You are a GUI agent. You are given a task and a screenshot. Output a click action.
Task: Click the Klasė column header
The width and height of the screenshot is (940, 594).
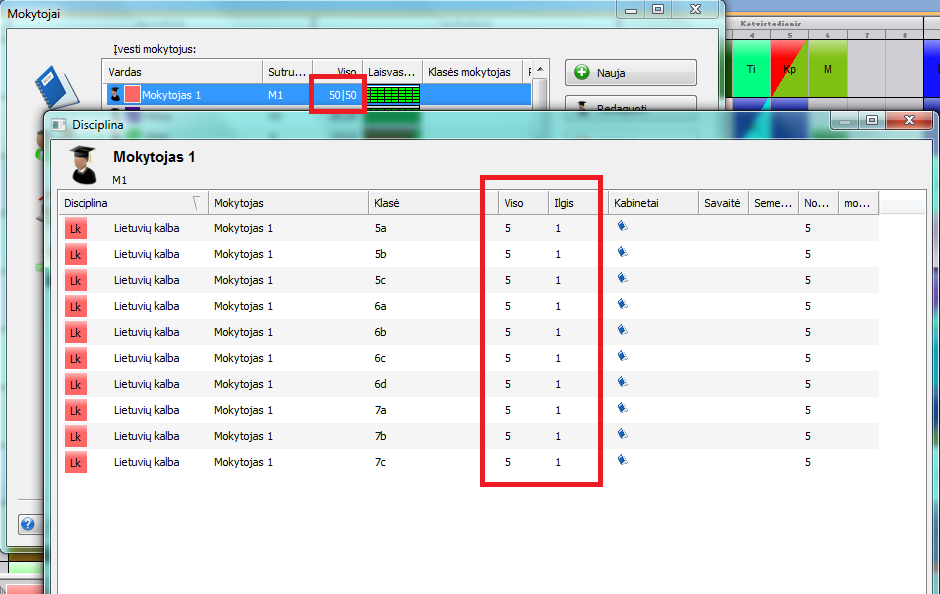click(x=430, y=203)
